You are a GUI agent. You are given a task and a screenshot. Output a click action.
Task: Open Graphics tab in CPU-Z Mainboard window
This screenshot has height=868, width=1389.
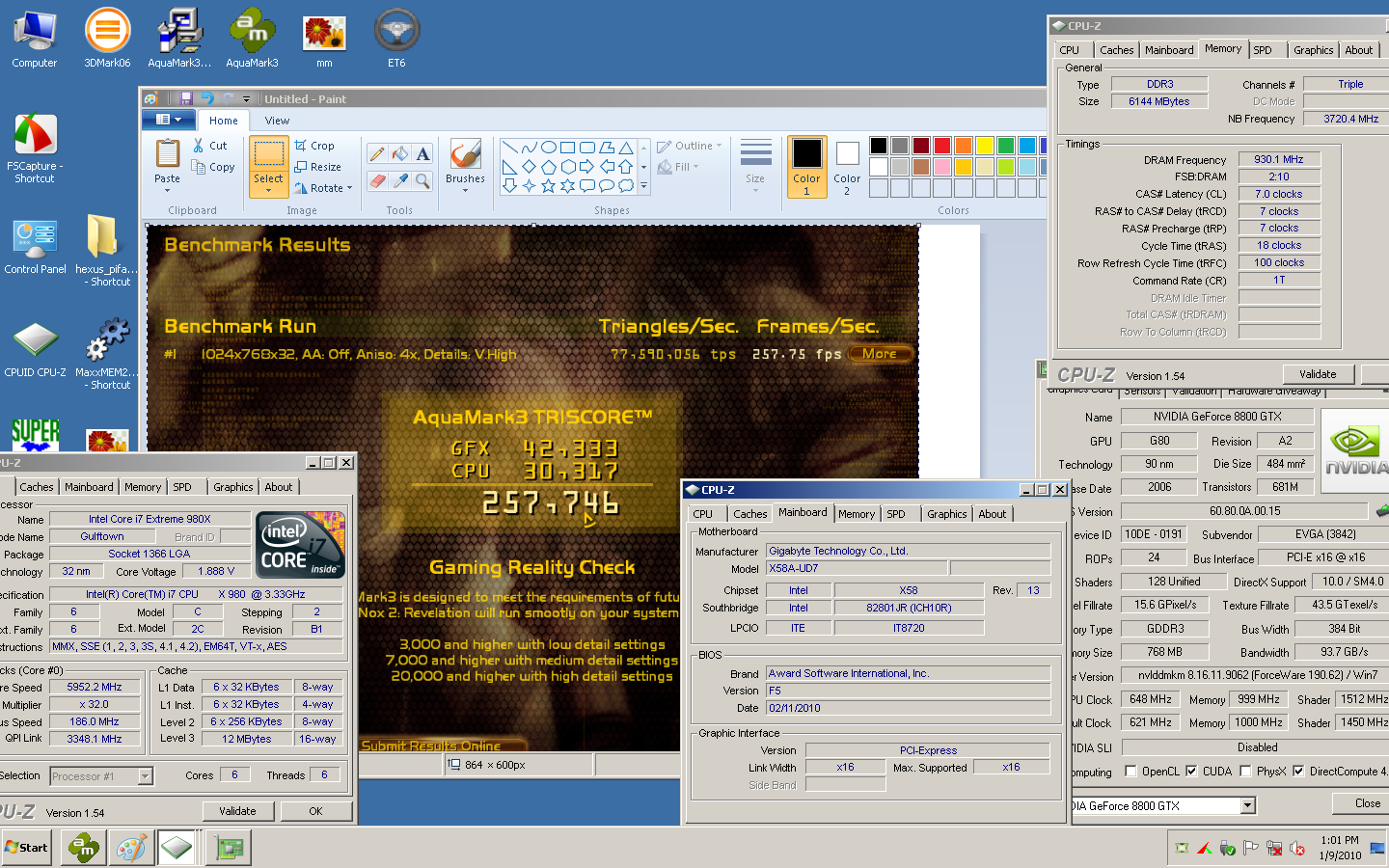pos(946,514)
